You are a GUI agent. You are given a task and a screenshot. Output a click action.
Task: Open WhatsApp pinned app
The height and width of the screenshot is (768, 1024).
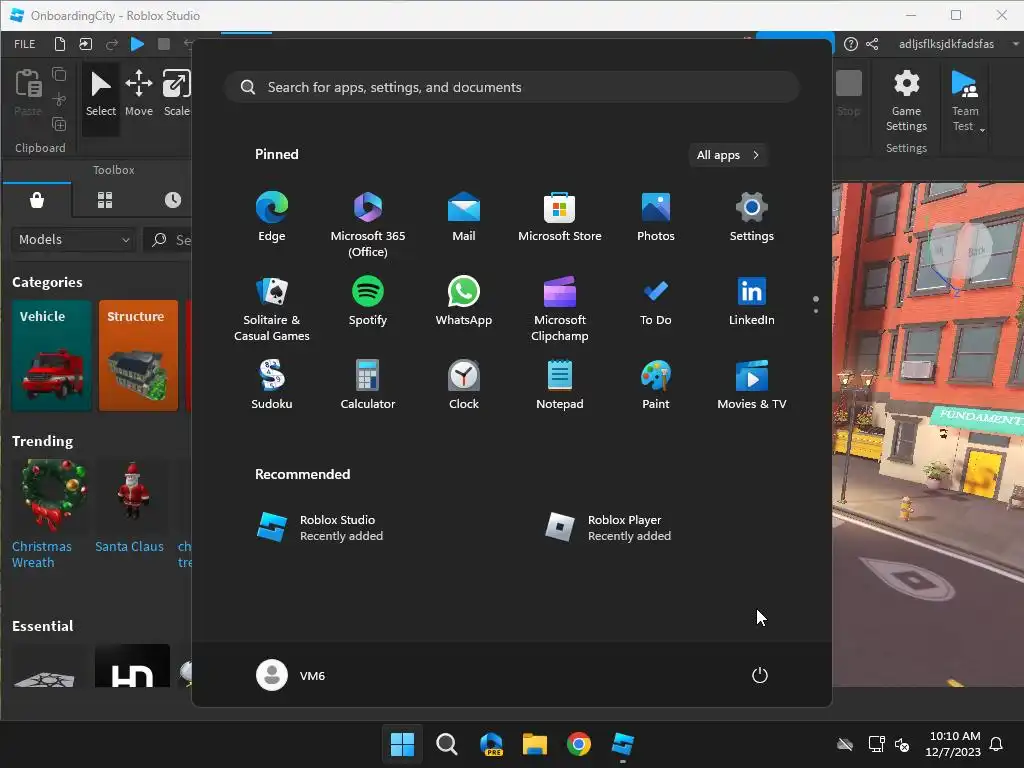[464, 301]
